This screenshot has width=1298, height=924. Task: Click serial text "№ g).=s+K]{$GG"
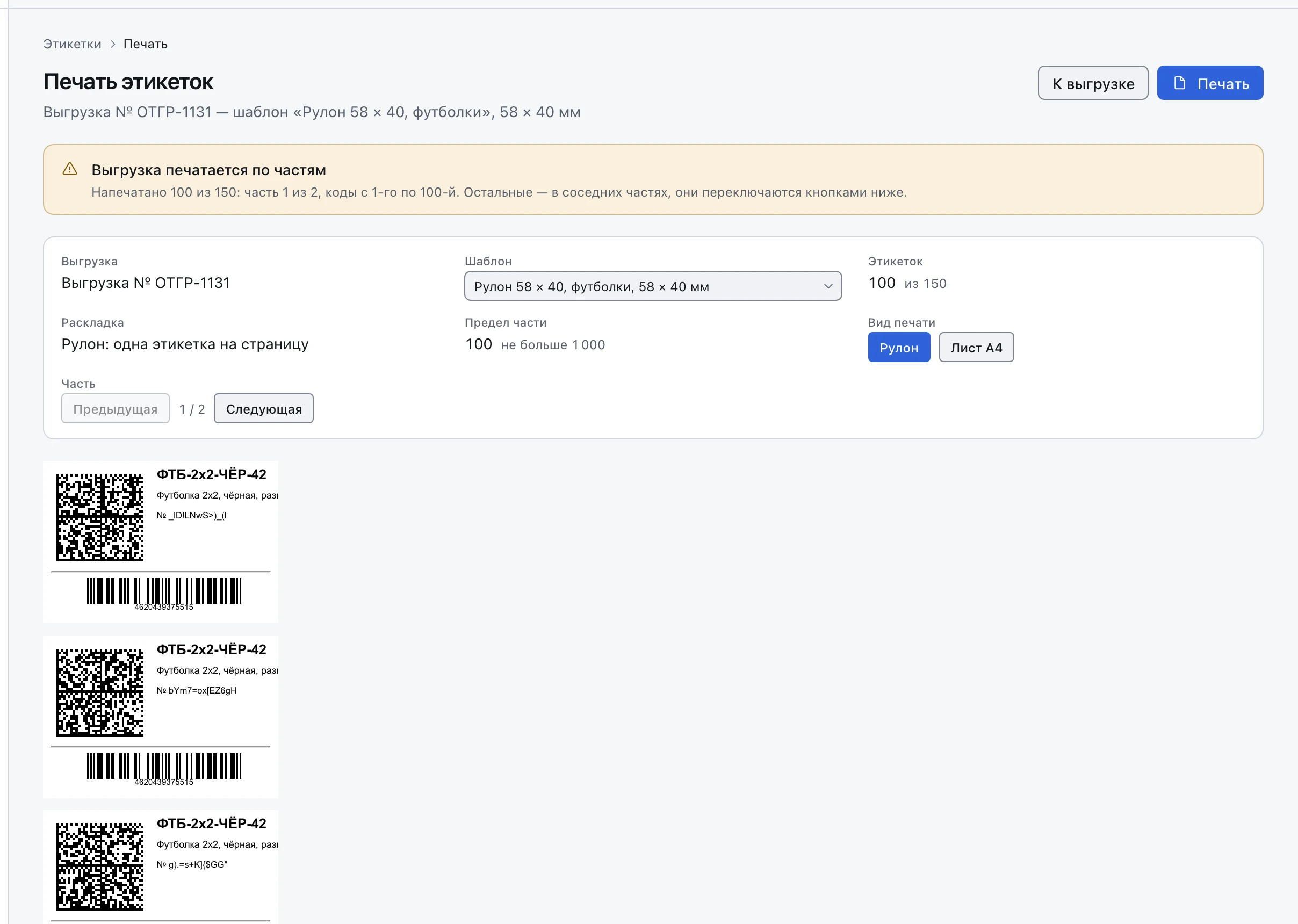(192, 865)
